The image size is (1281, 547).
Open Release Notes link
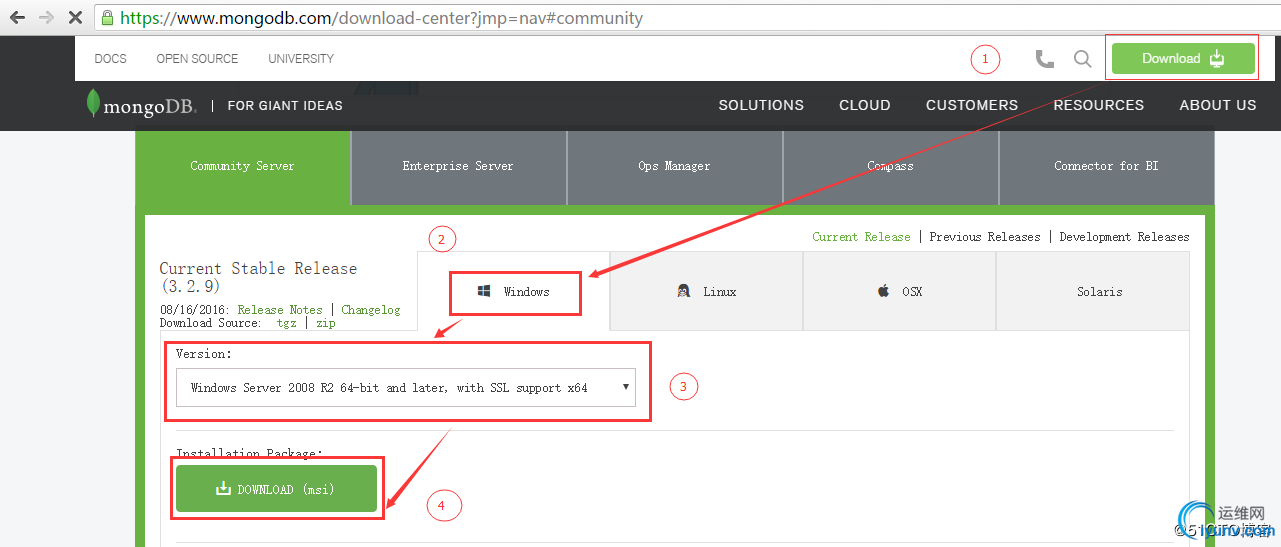[280, 310]
